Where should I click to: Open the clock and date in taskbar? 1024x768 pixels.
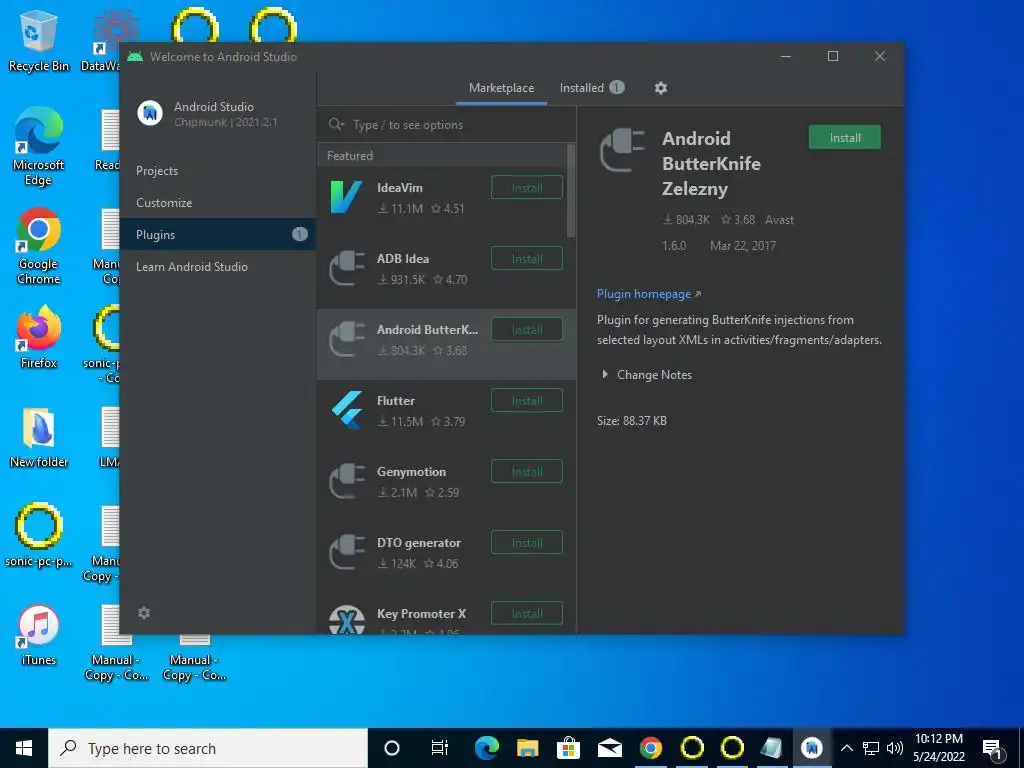tap(938, 748)
